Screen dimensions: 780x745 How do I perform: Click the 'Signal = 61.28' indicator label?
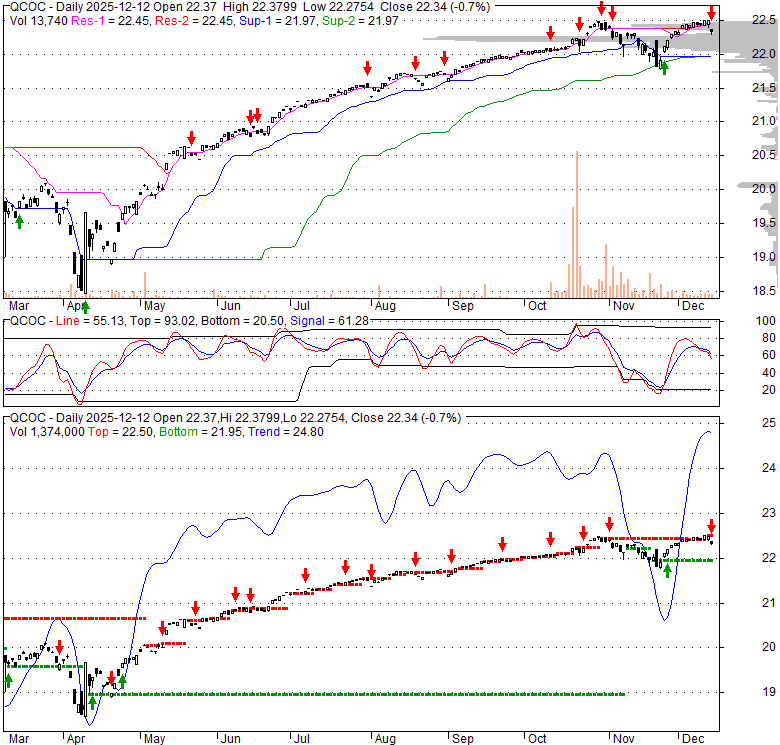(329, 321)
